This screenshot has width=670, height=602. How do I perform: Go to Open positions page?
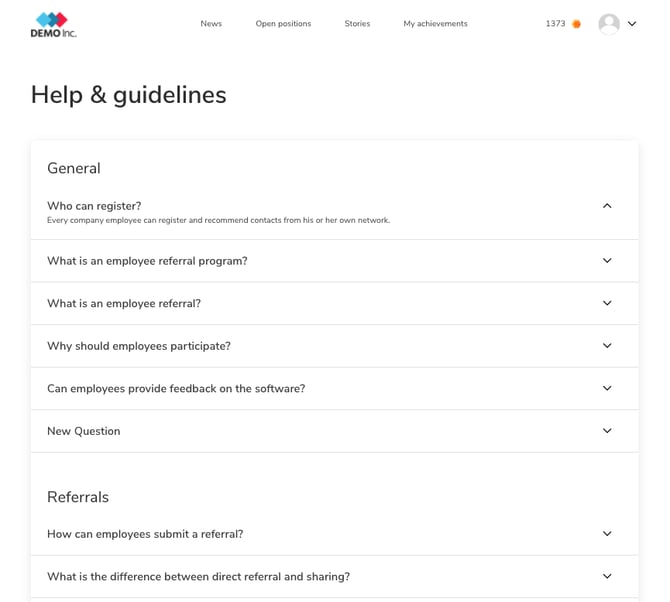coord(283,24)
